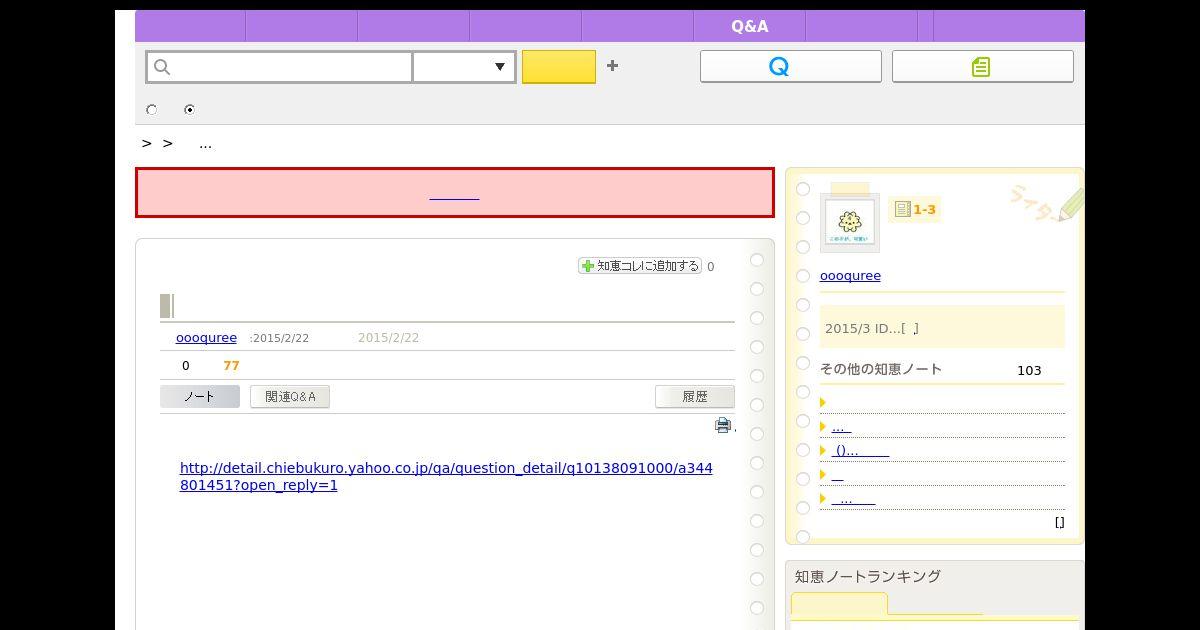Click the yellow search button
1200x630 pixels.
(559, 67)
